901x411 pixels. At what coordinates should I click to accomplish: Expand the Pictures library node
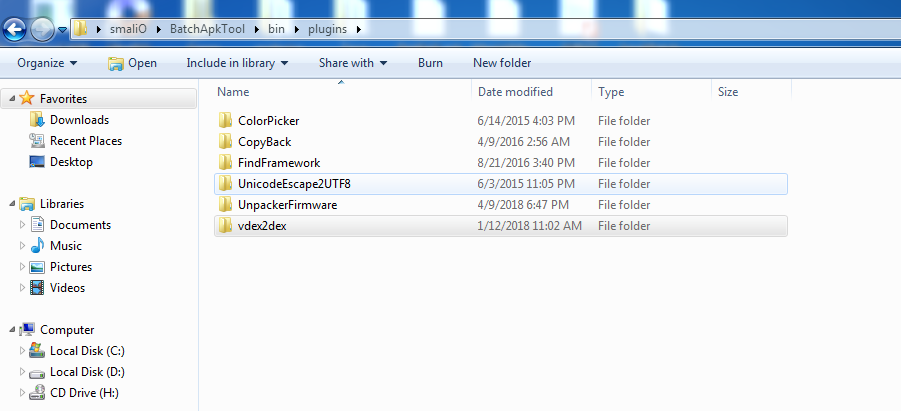click(23, 267)
